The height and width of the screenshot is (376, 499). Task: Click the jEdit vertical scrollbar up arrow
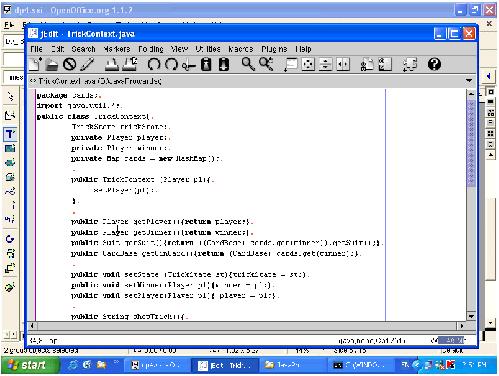[x=471, y=94]
